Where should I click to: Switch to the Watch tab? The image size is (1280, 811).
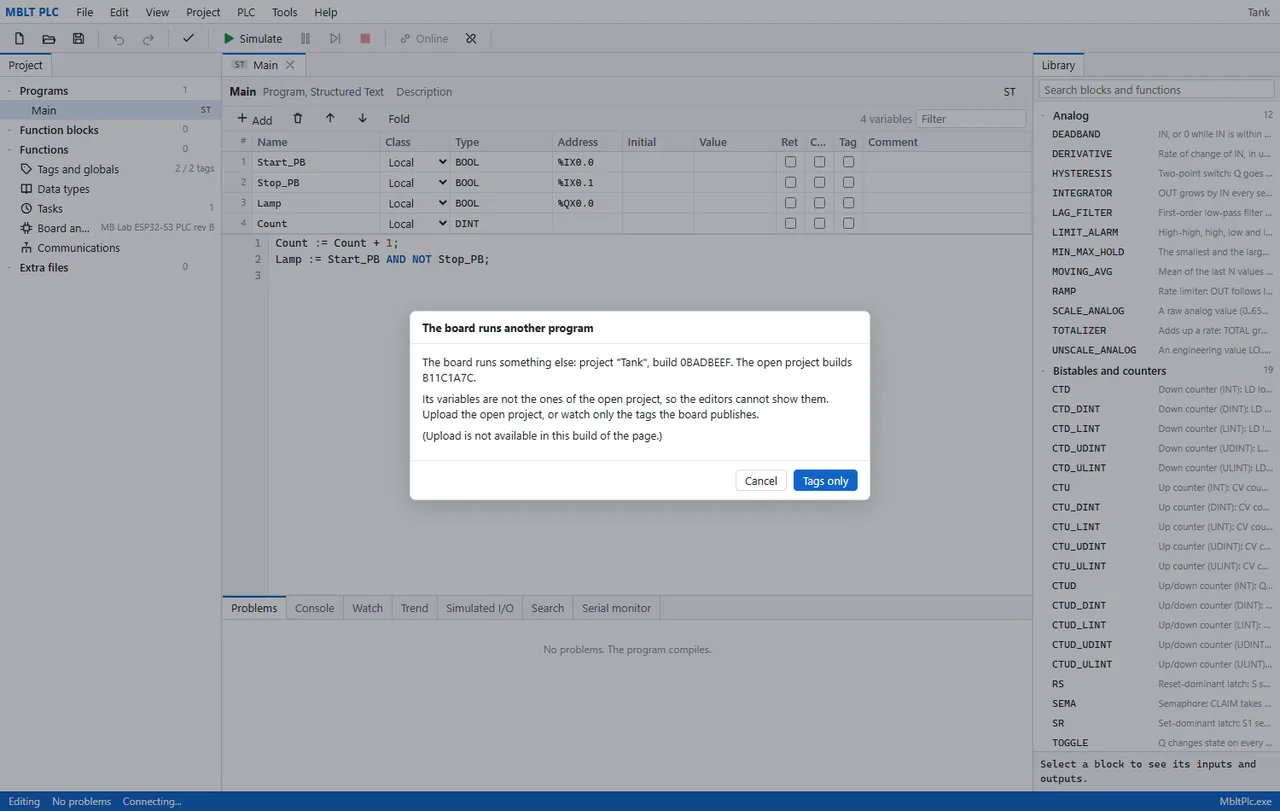[x=367, y=608]
